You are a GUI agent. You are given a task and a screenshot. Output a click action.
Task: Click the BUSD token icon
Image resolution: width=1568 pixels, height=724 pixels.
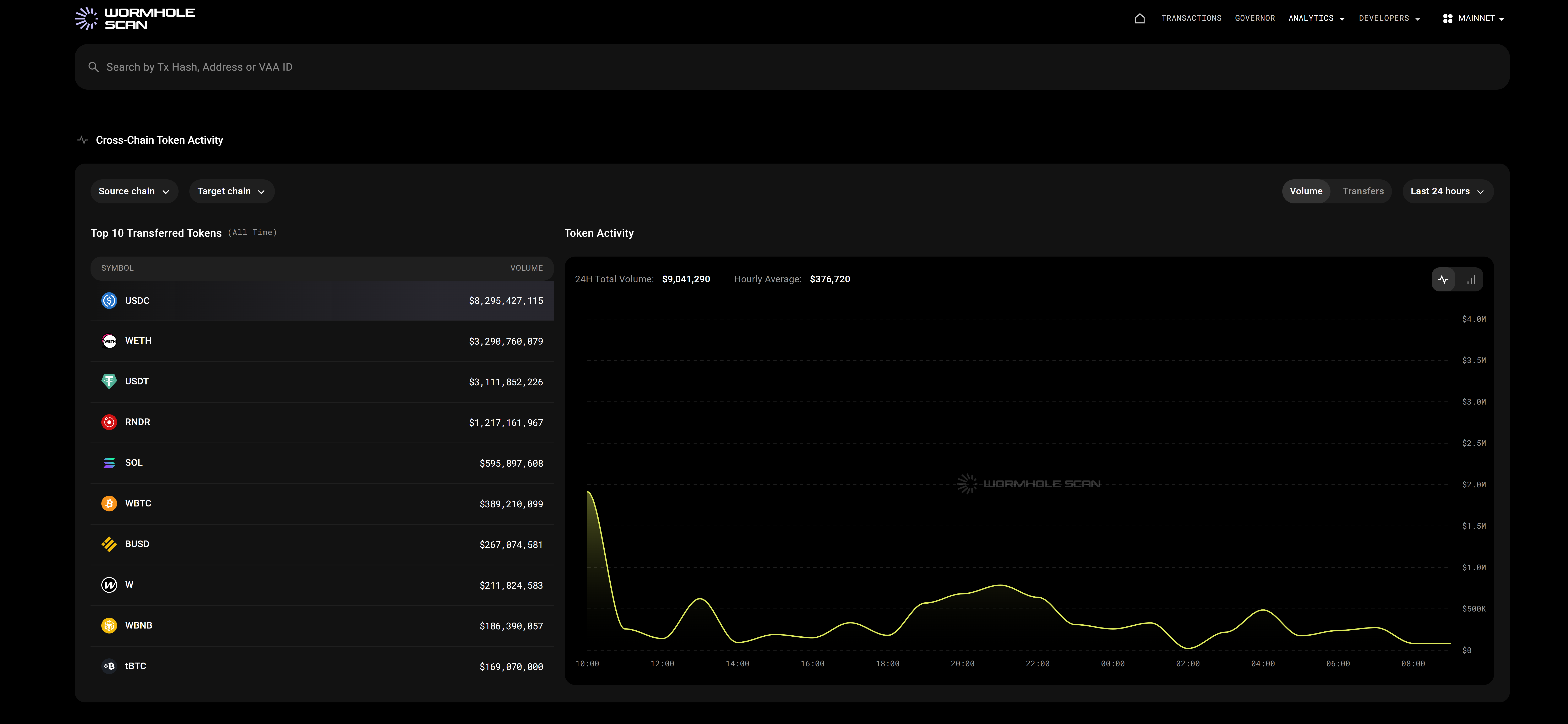tap(109, 544)
